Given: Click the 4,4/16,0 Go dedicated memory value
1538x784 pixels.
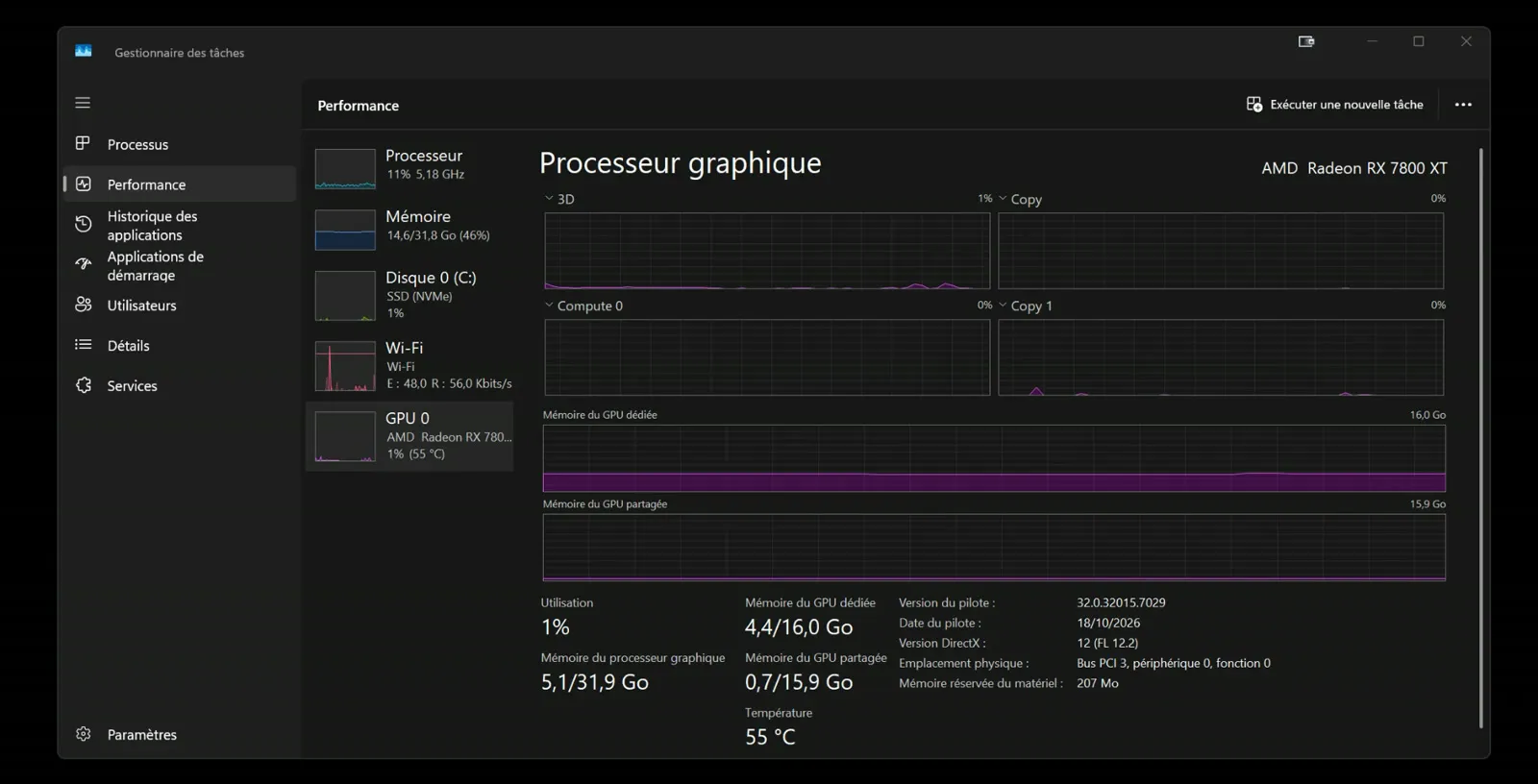Looking at the screenshot, I should tap(799, 627).
